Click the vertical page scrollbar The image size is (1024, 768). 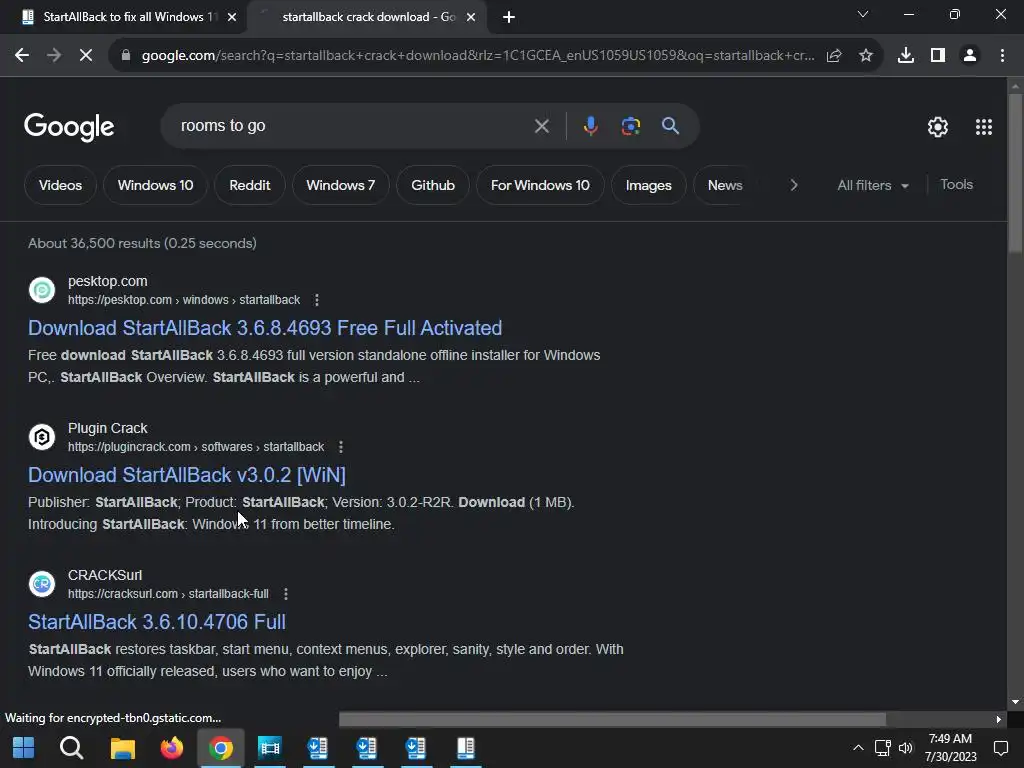(x=1015, y=173)
